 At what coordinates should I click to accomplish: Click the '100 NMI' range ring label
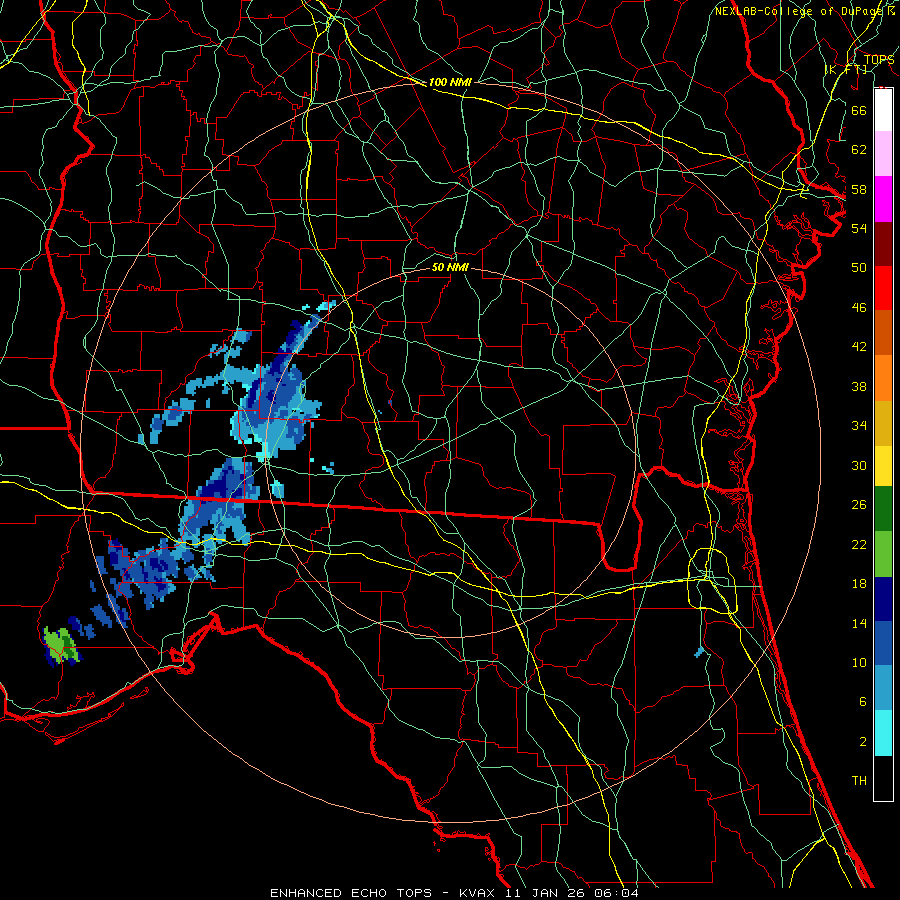point(450,82)
